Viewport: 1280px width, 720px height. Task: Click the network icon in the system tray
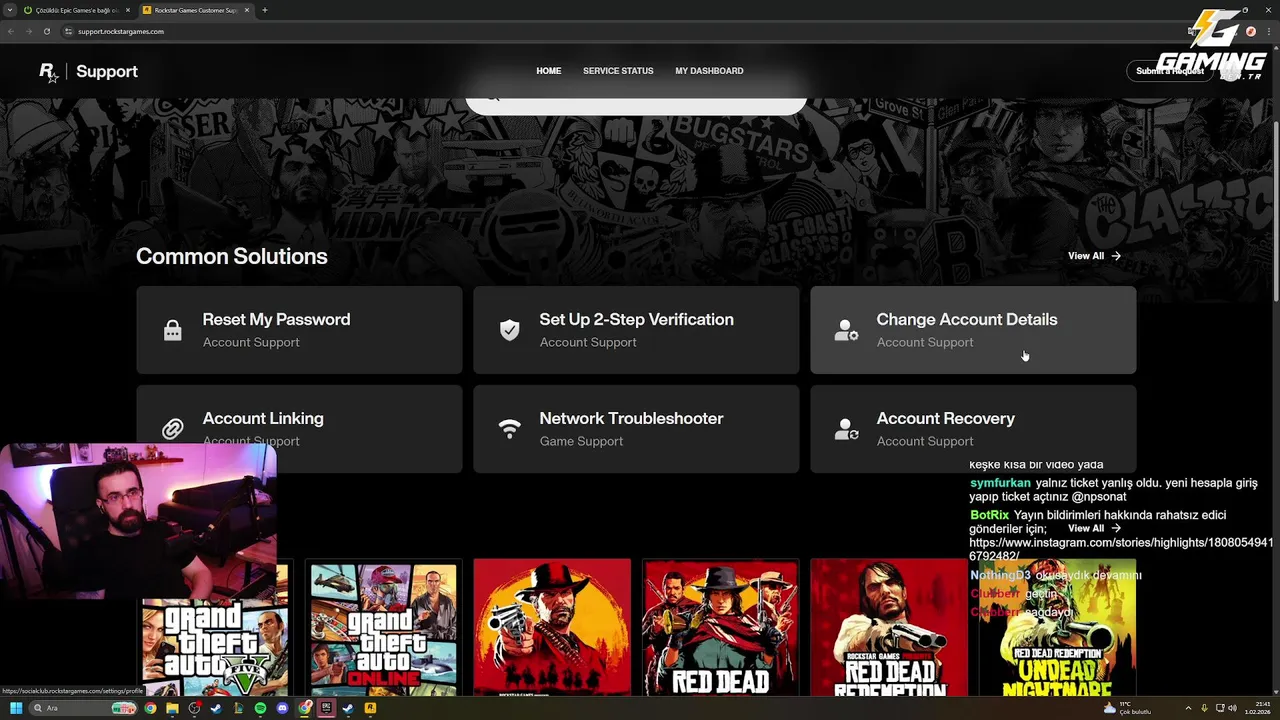1220,708
